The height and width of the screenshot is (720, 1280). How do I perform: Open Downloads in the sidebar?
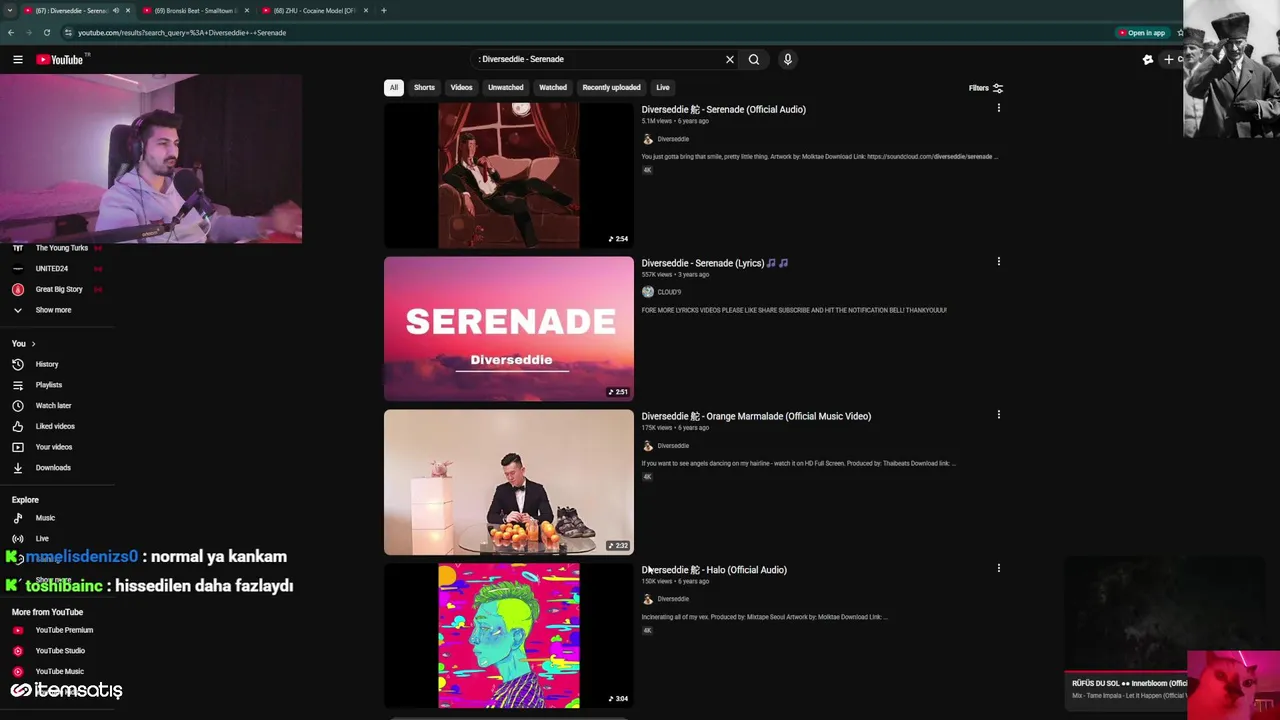click(x=52, y=468)
